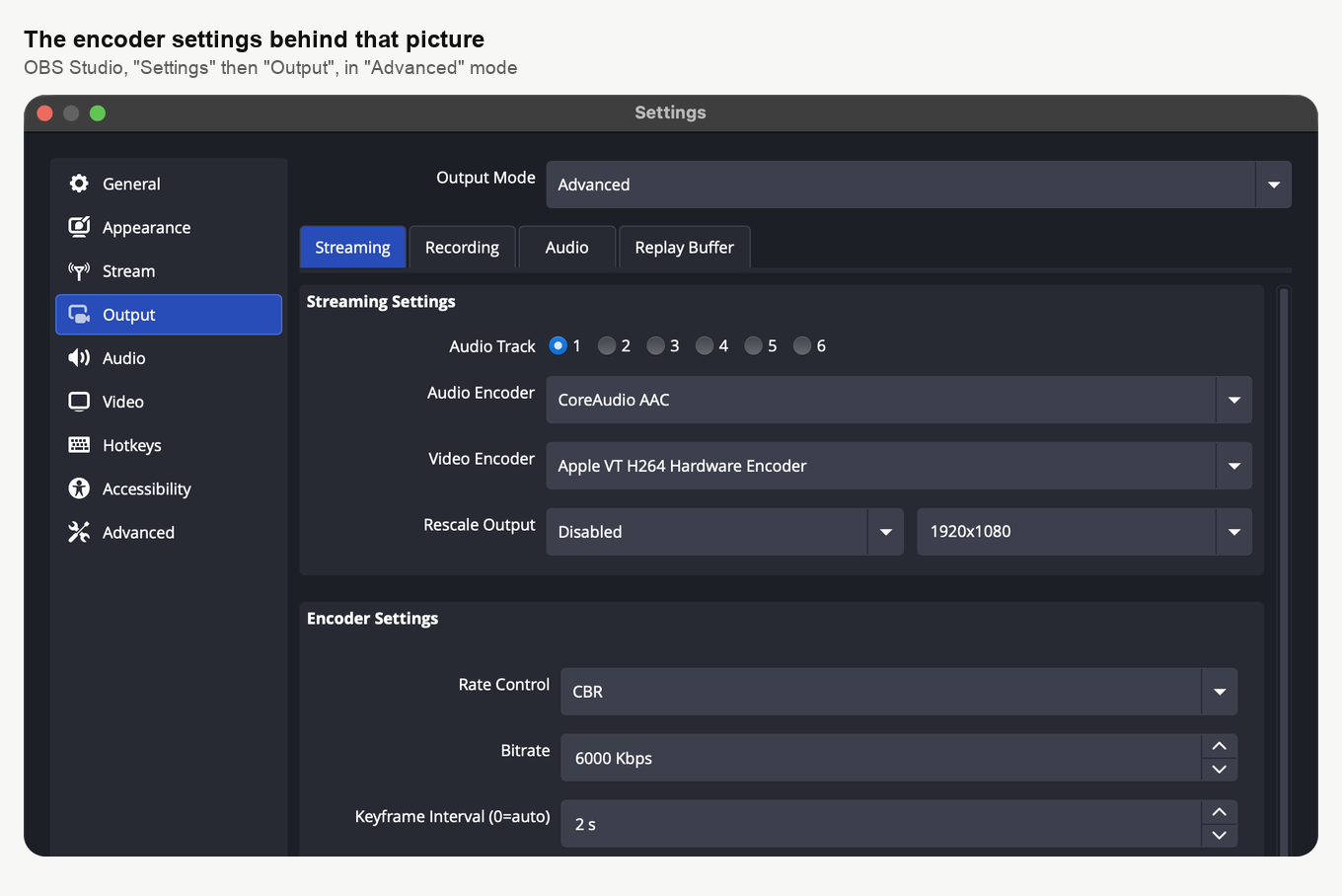Decrease the Keyframe Interval with down arrow
Viewport: 1342px width, 896px height.
pyautogui.click(x=1220, y=836)
